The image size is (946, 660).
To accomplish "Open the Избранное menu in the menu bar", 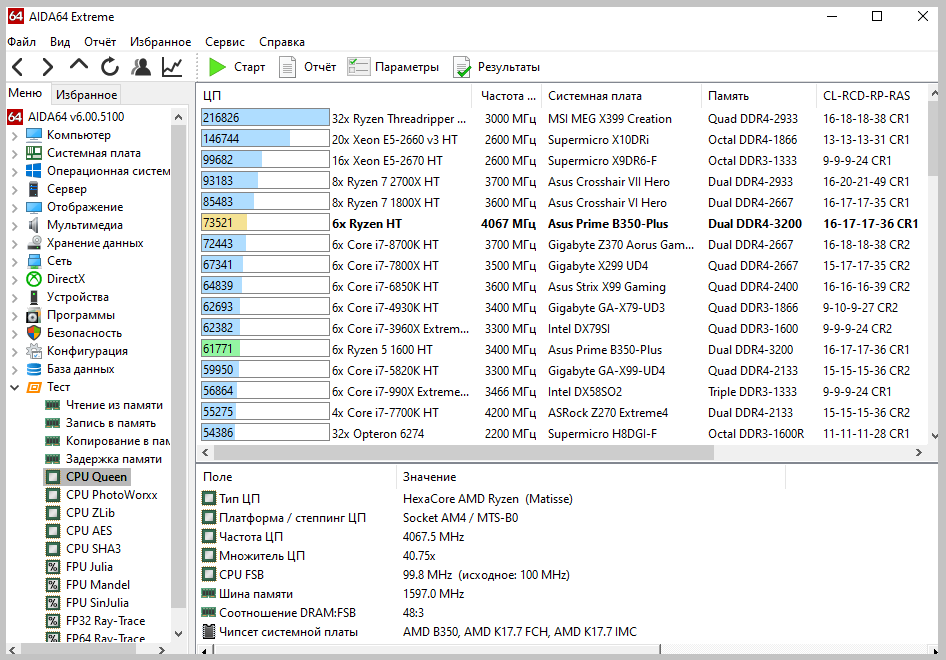I will (160, 42).
